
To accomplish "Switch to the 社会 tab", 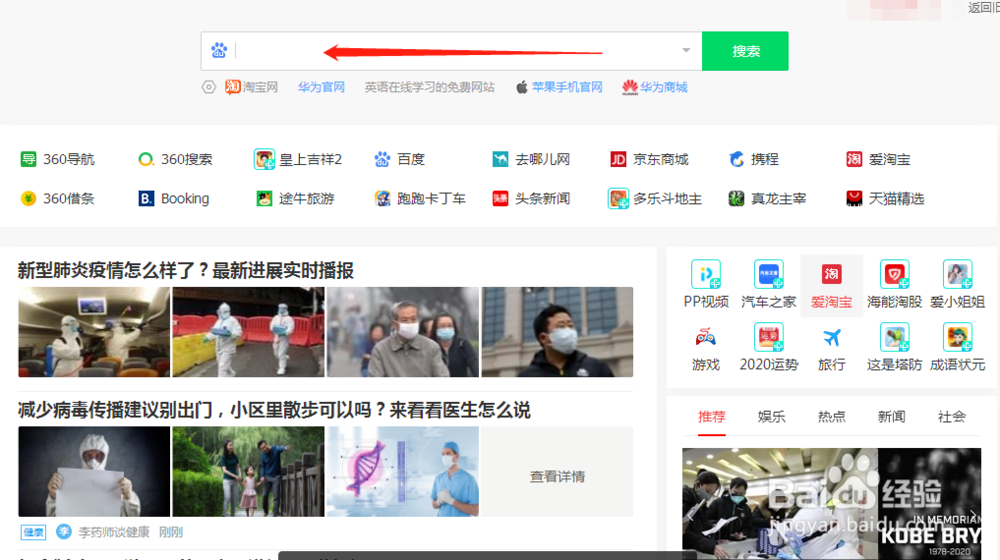I will click(952, 417).
